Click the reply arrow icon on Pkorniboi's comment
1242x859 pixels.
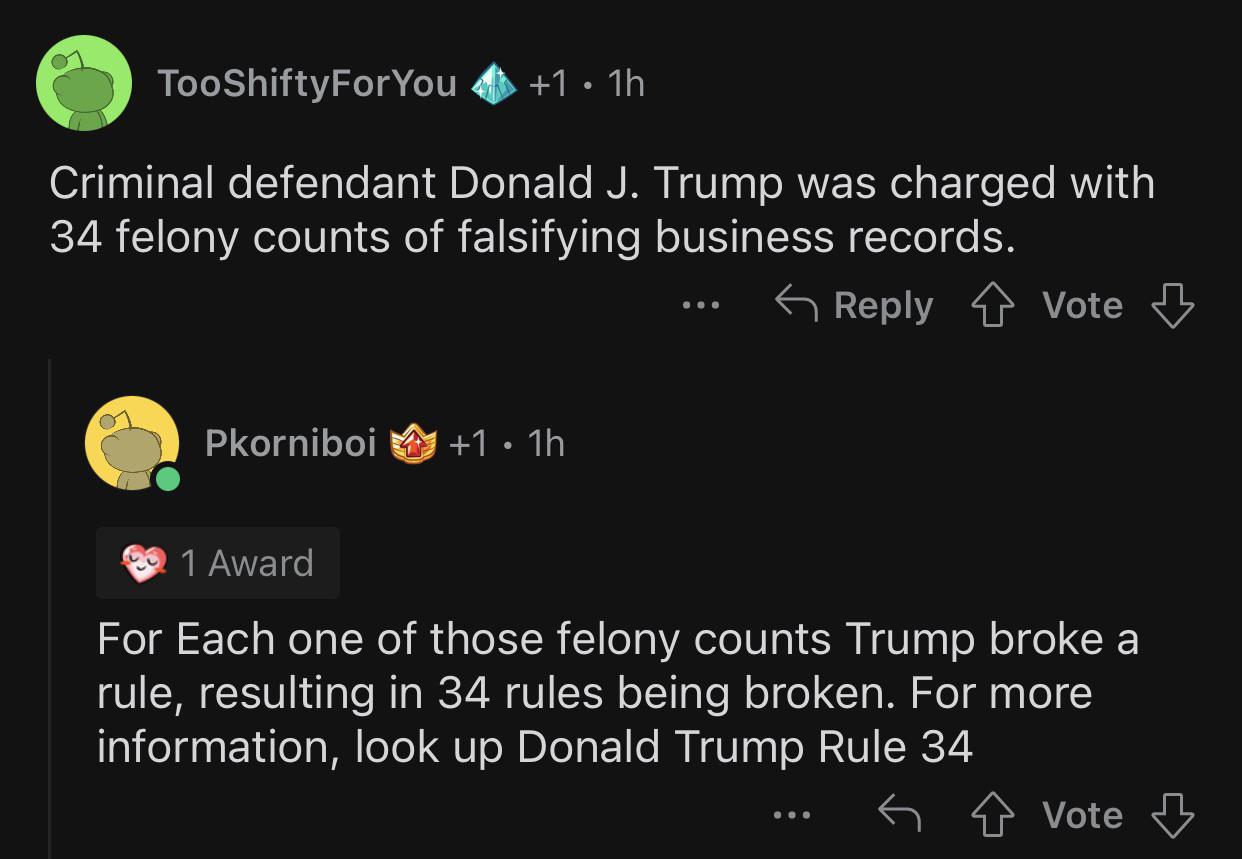coord(899,815)
